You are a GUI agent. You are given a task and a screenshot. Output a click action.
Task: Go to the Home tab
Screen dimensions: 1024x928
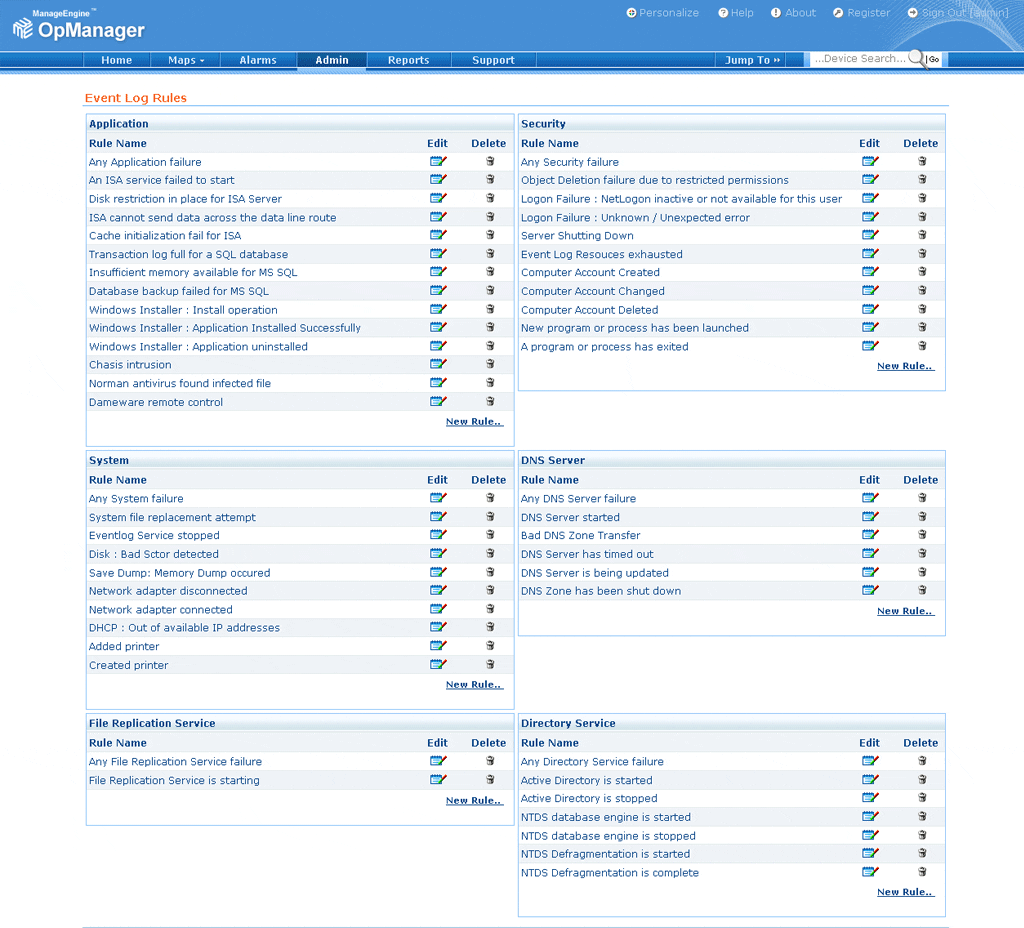tap(116, 60)
